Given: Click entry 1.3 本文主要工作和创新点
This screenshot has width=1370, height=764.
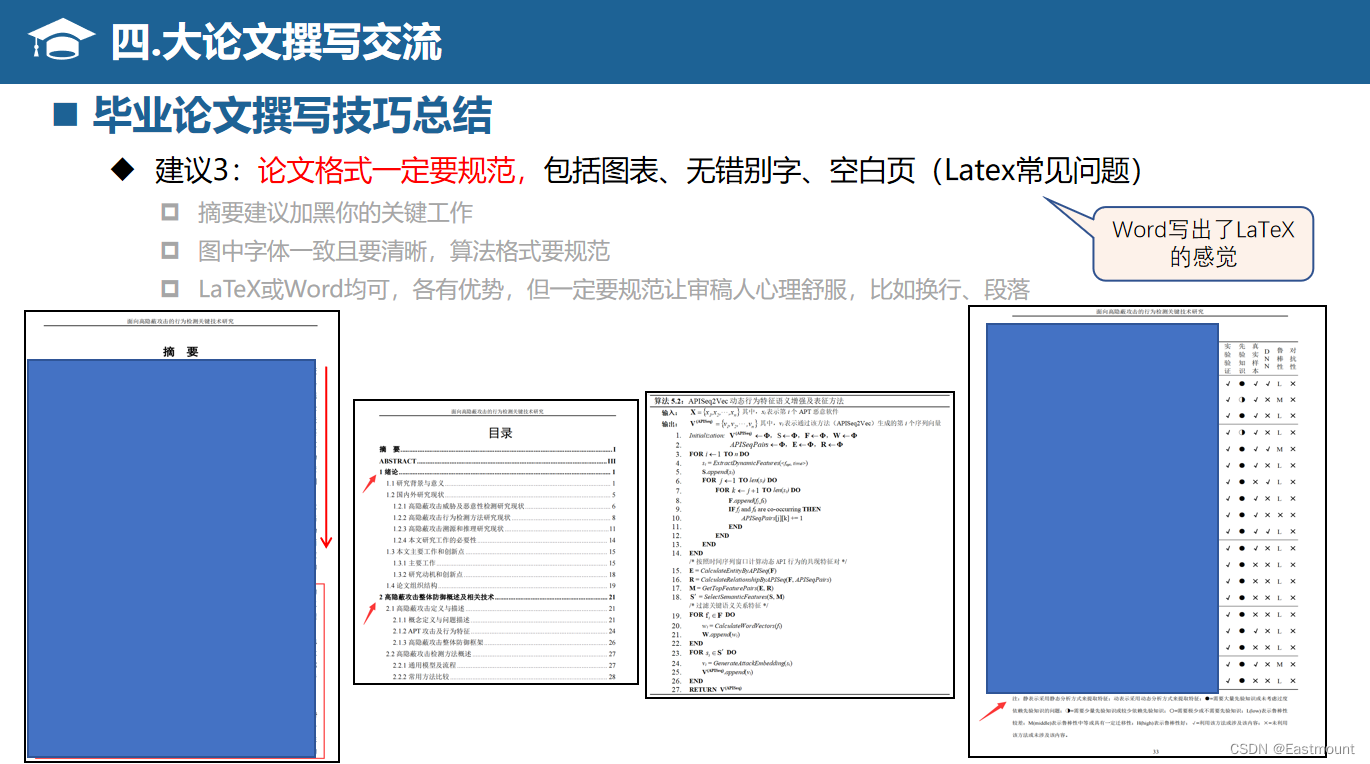Looking at the screenshot, I should tap(500, 552).
